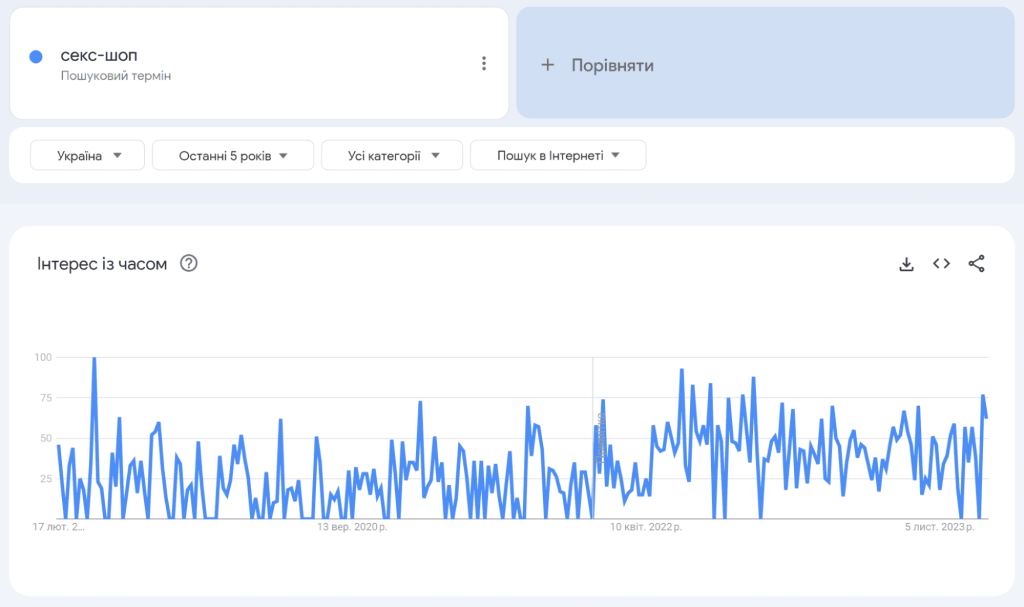Image resolution: width=1024 pixels, height=607 pixels.
Task: Share the interest over time chart
Action: point(976,264)
